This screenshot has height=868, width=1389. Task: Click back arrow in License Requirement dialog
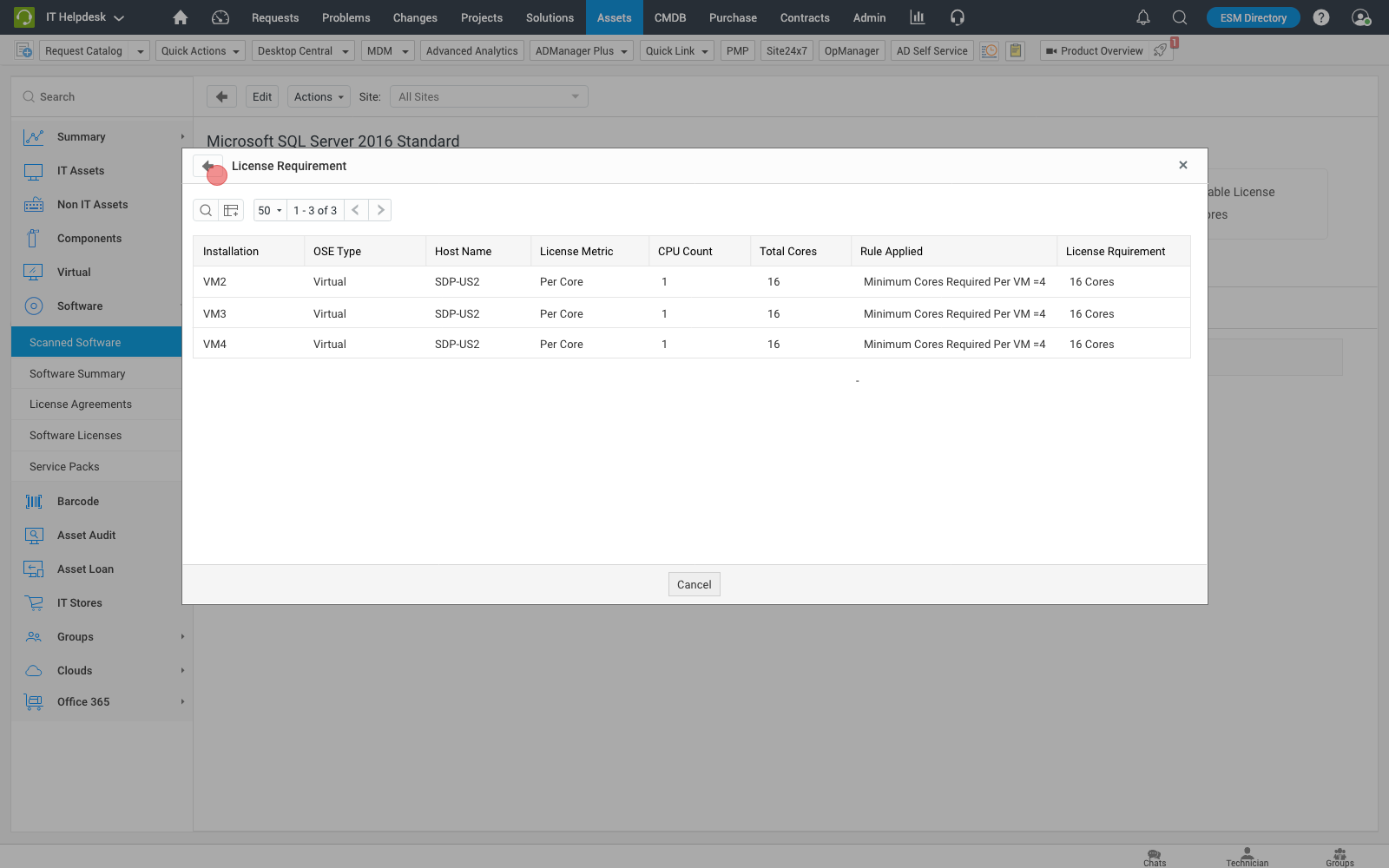tap(207, 166)
